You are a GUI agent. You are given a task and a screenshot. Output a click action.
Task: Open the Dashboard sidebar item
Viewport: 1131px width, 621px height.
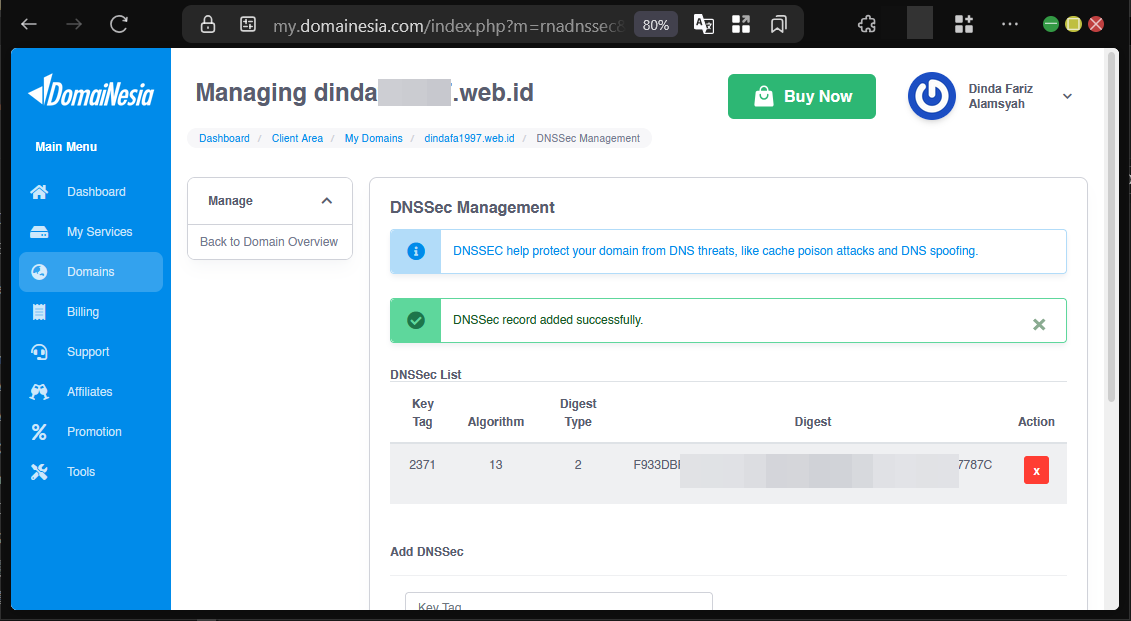pyautogui.click(x=91, y=192)
